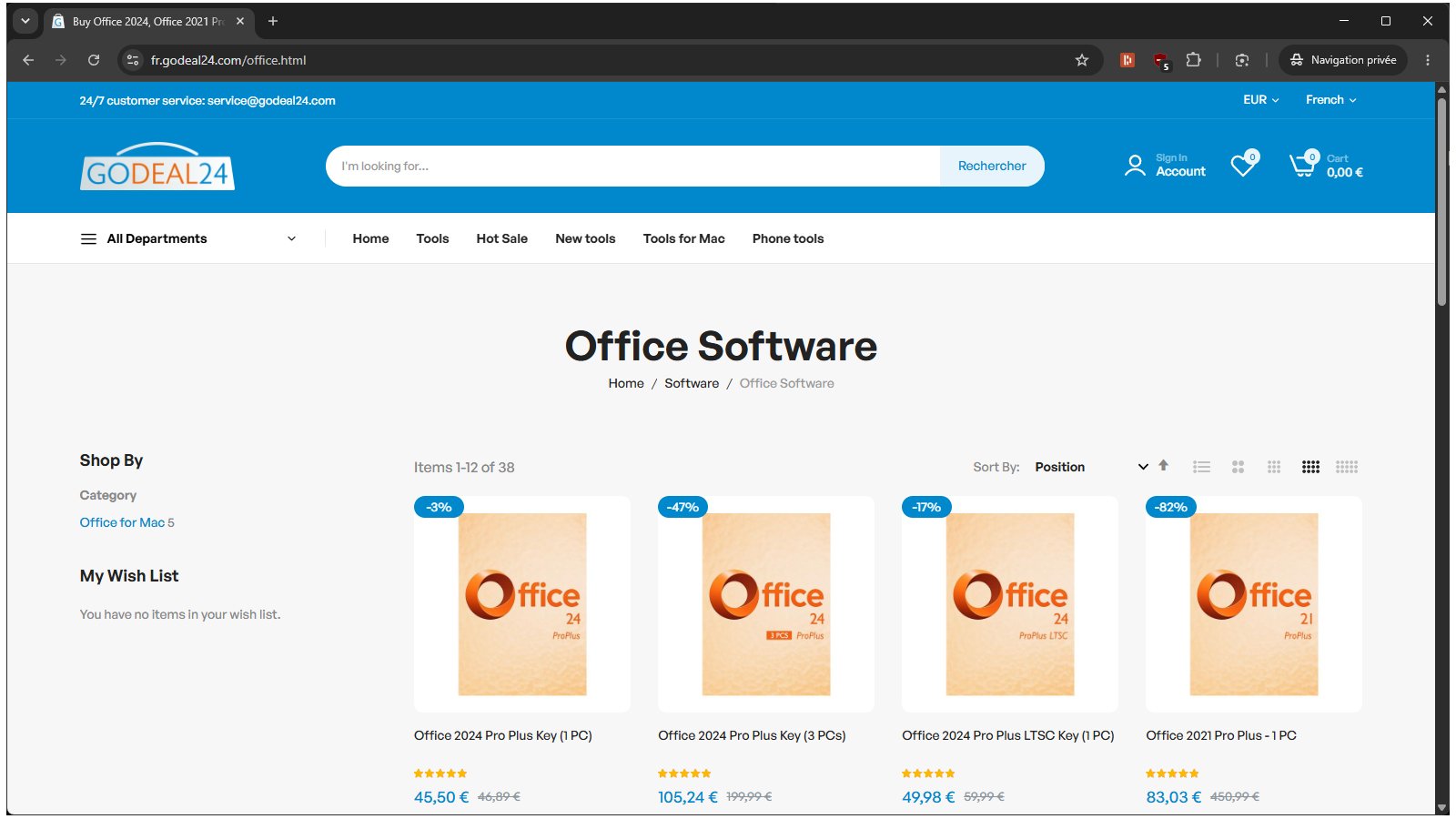Close the Buy Office 2024 tab
The width and height of the screenshot is (1456, 819).
(240, 21)
